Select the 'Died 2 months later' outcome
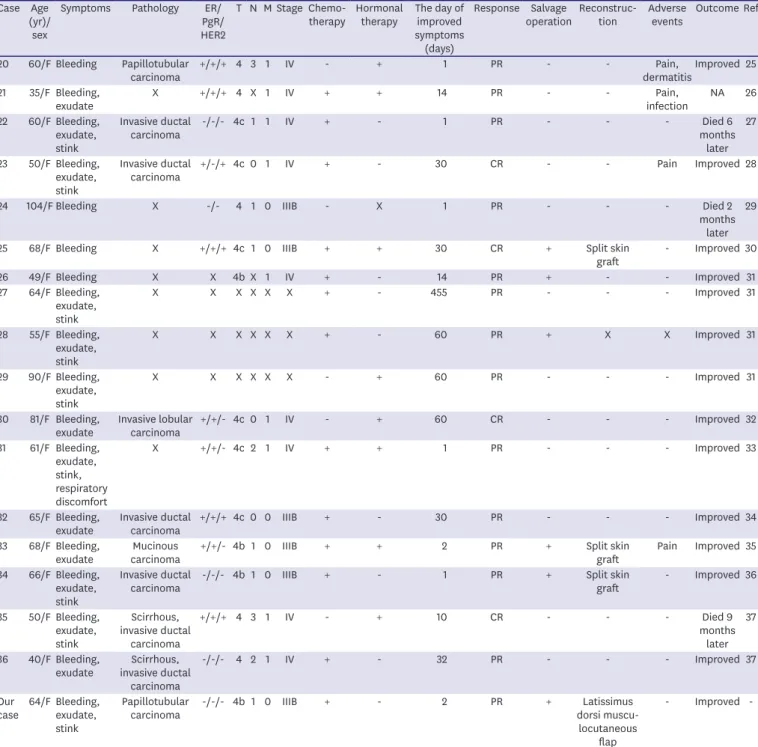758x747 pixels. click(x=717, y=220)
